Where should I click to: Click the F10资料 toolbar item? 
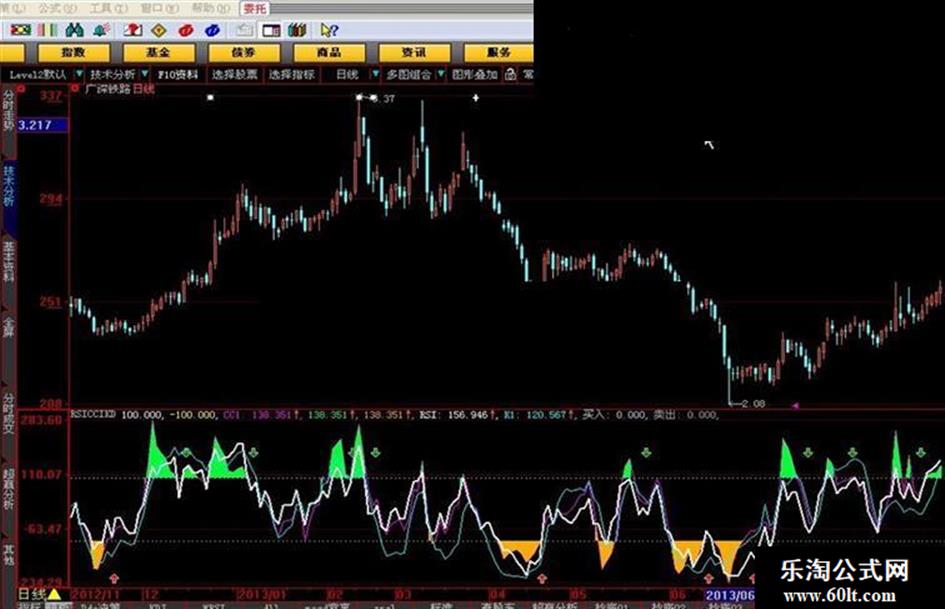(x=178, y=74)
